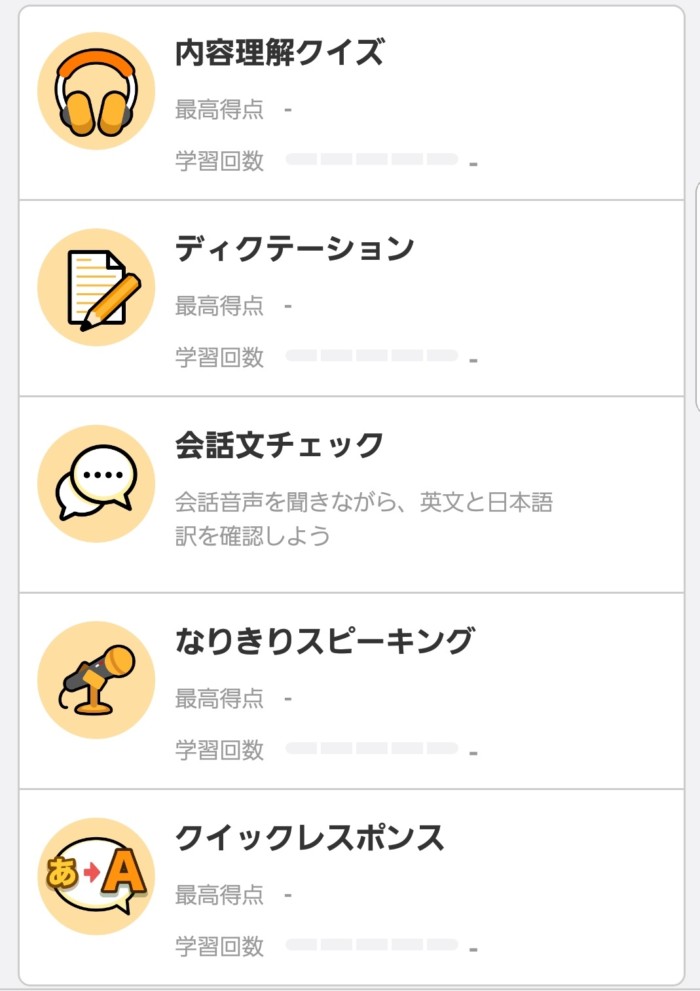
Task: Open なりきりスピーキング title
Action: click(x=325, y=641)
